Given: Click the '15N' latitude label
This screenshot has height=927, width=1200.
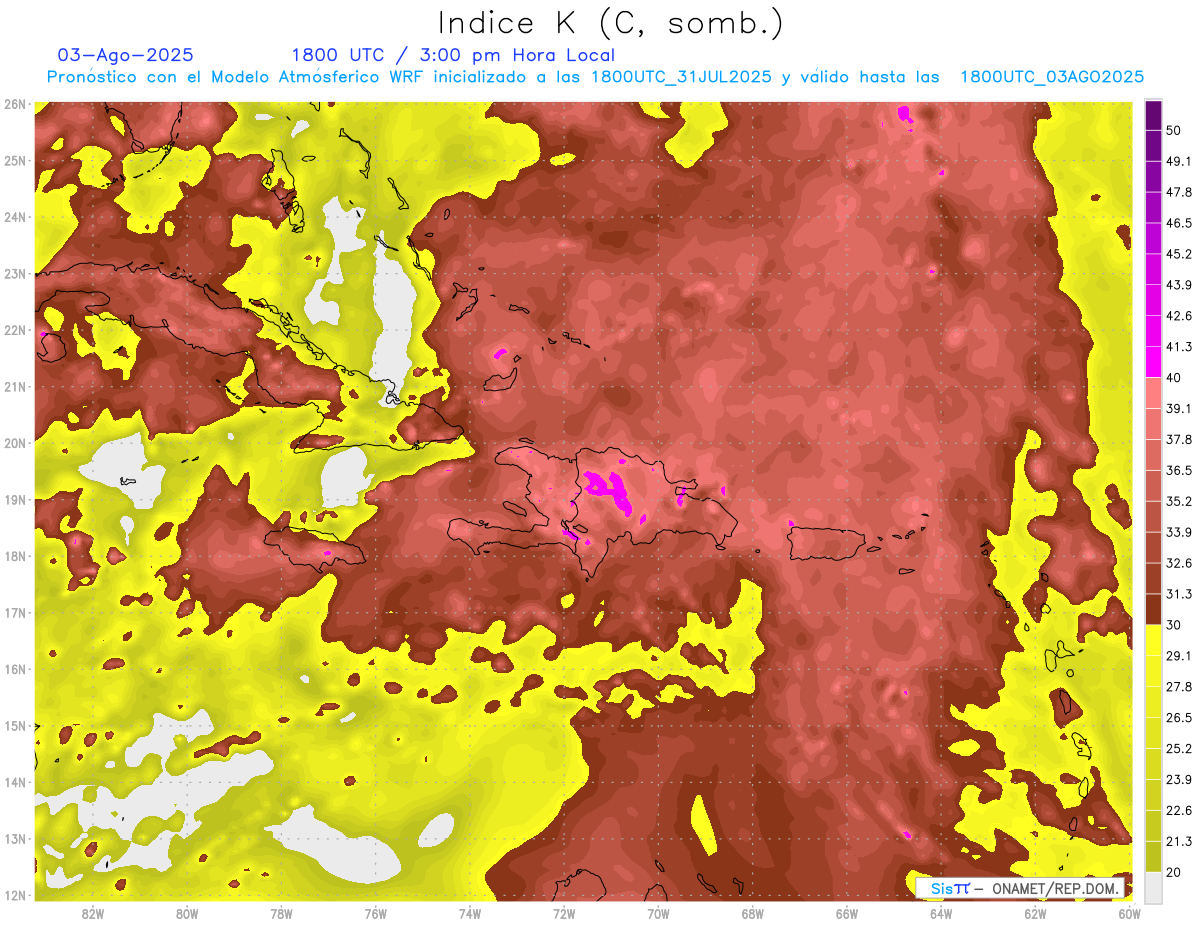Looking at the screenshot, I should click(x=14, y=725).
